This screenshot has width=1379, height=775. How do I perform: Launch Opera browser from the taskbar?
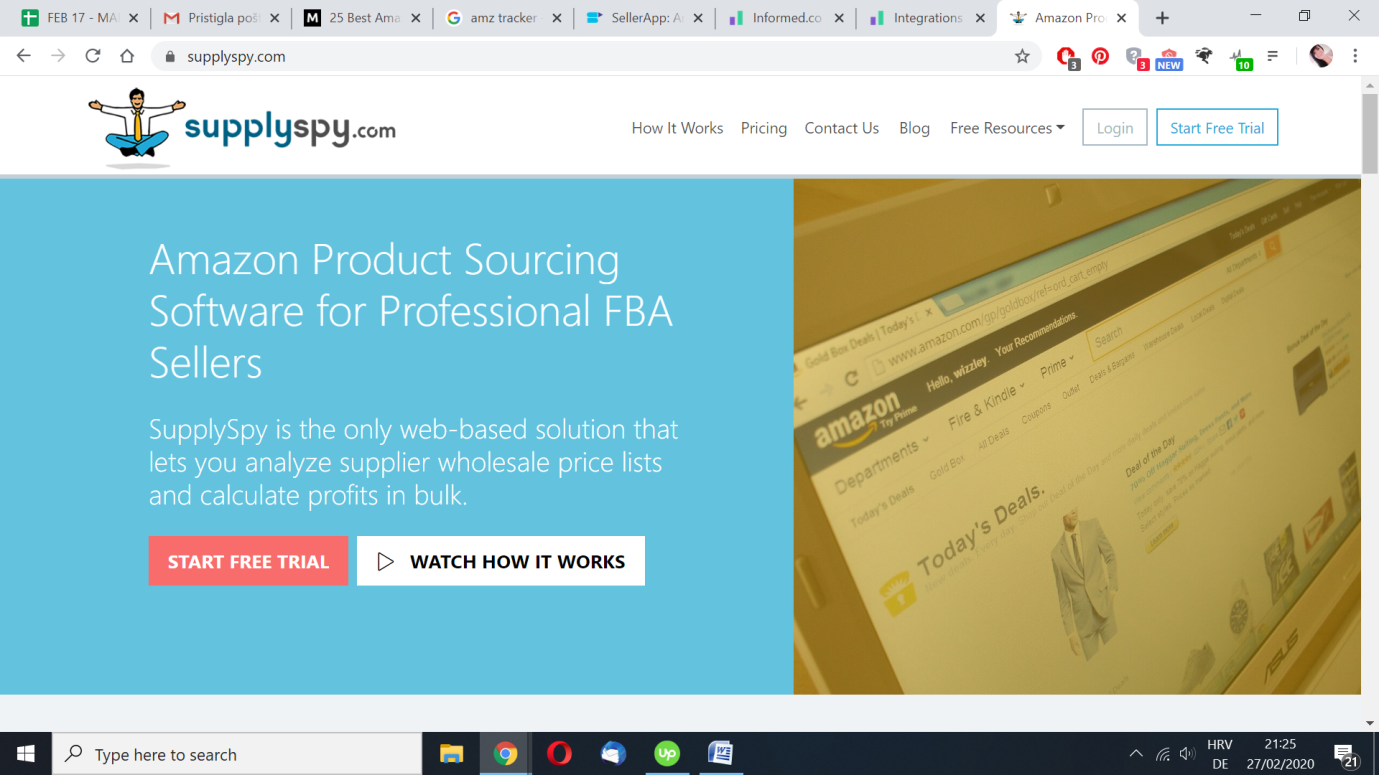tap(559, 753)
